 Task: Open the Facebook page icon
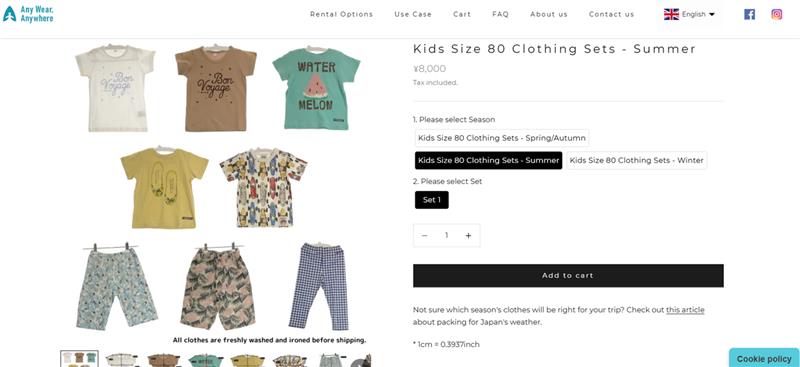(x=749, y=14)
